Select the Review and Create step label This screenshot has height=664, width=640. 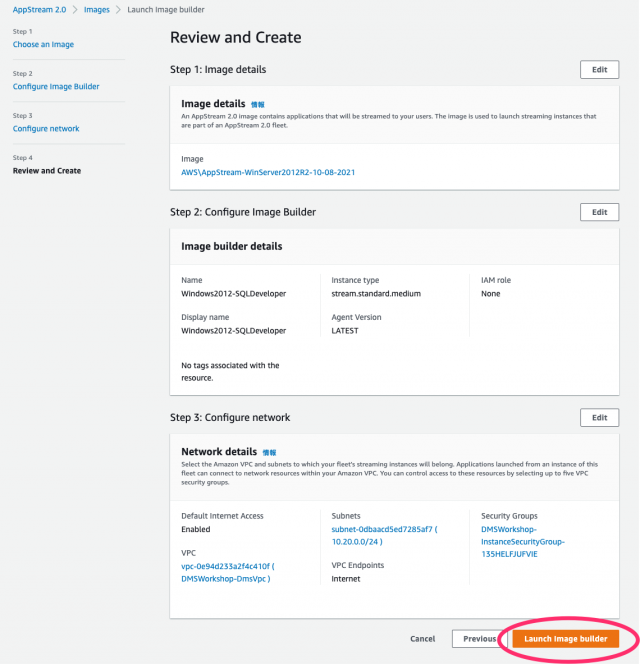[x=47, y=171]
